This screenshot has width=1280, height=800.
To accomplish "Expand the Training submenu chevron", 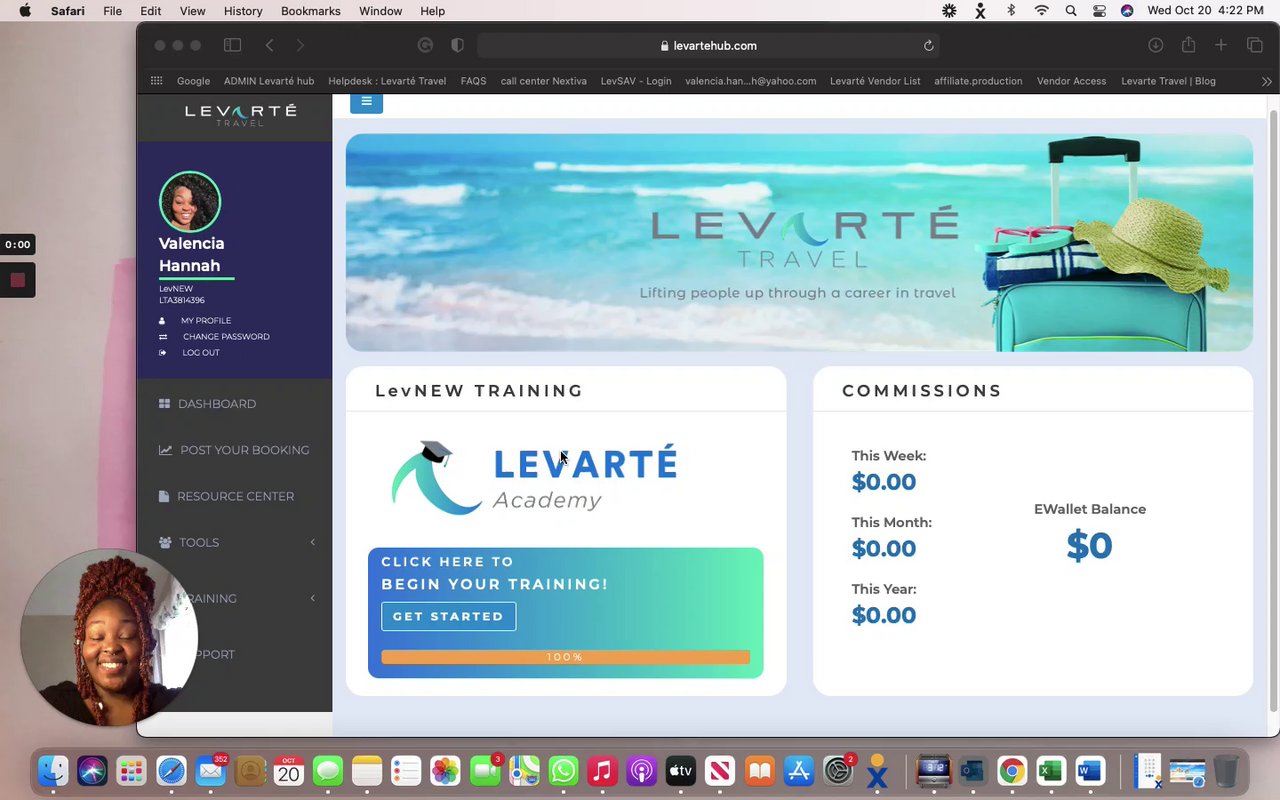I will [x=312, y=598].
